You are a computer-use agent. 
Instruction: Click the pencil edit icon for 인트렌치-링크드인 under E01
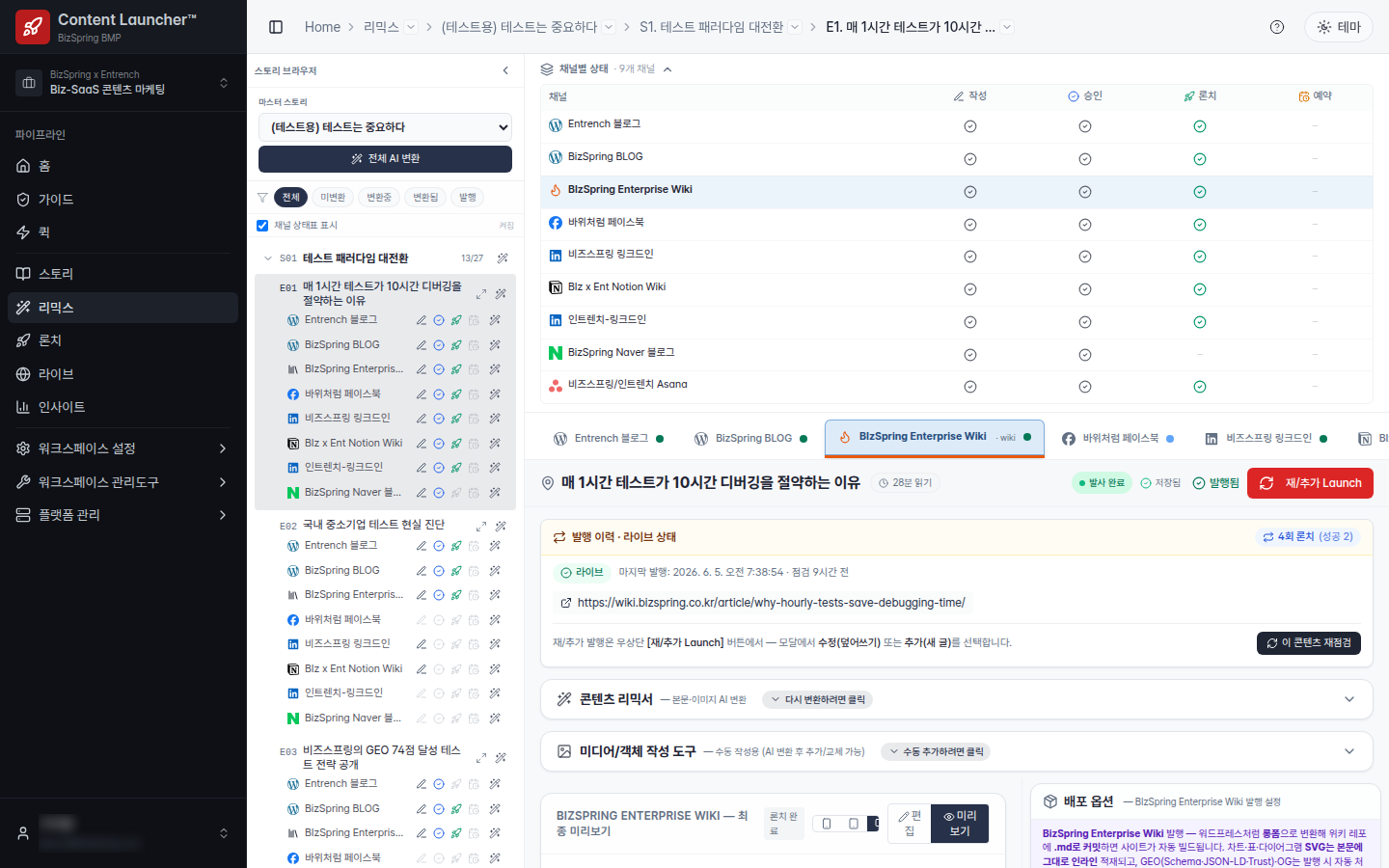(422, 468)
